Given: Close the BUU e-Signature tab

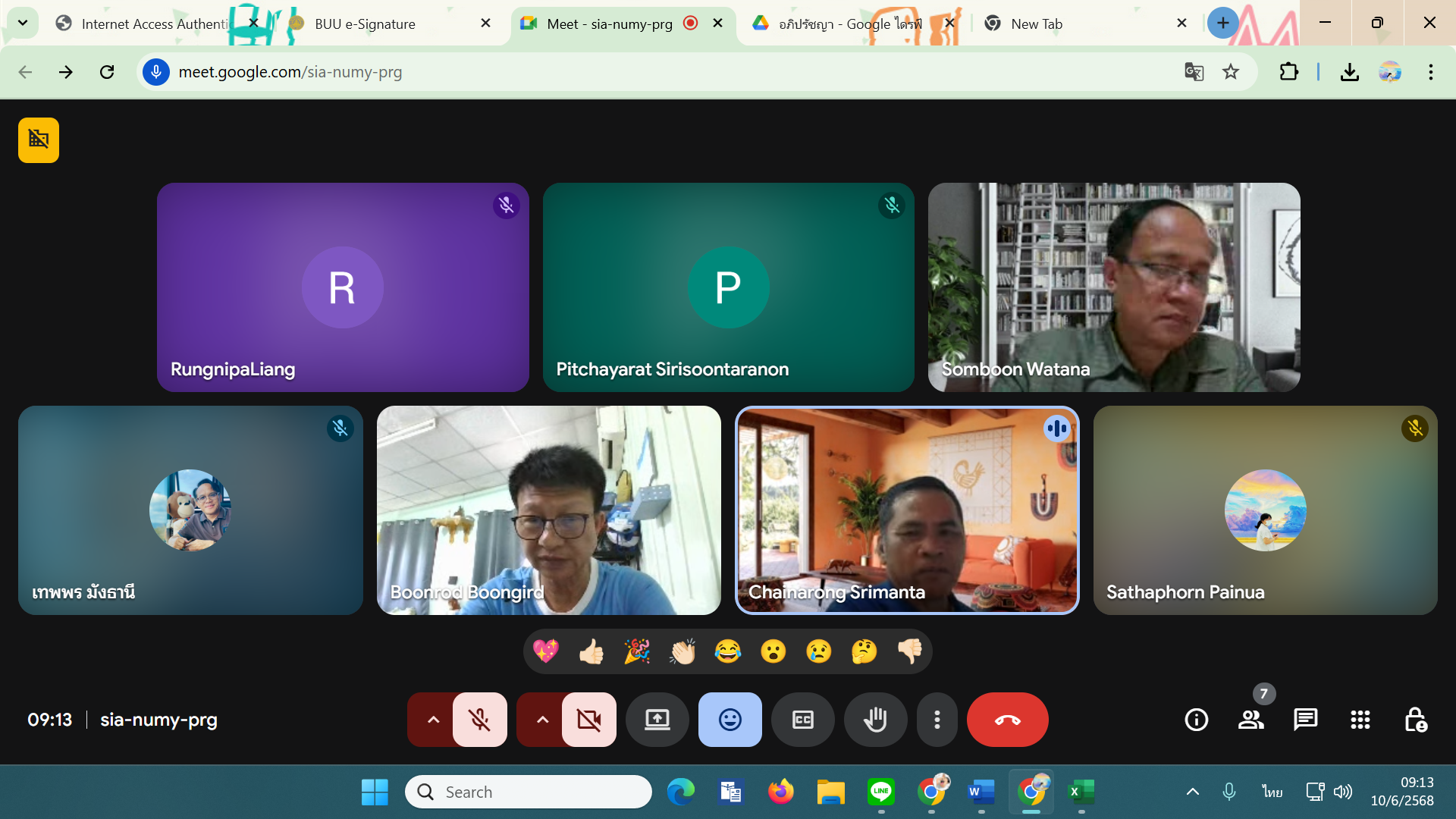Looking at the screenshot, I should (486, 24).
